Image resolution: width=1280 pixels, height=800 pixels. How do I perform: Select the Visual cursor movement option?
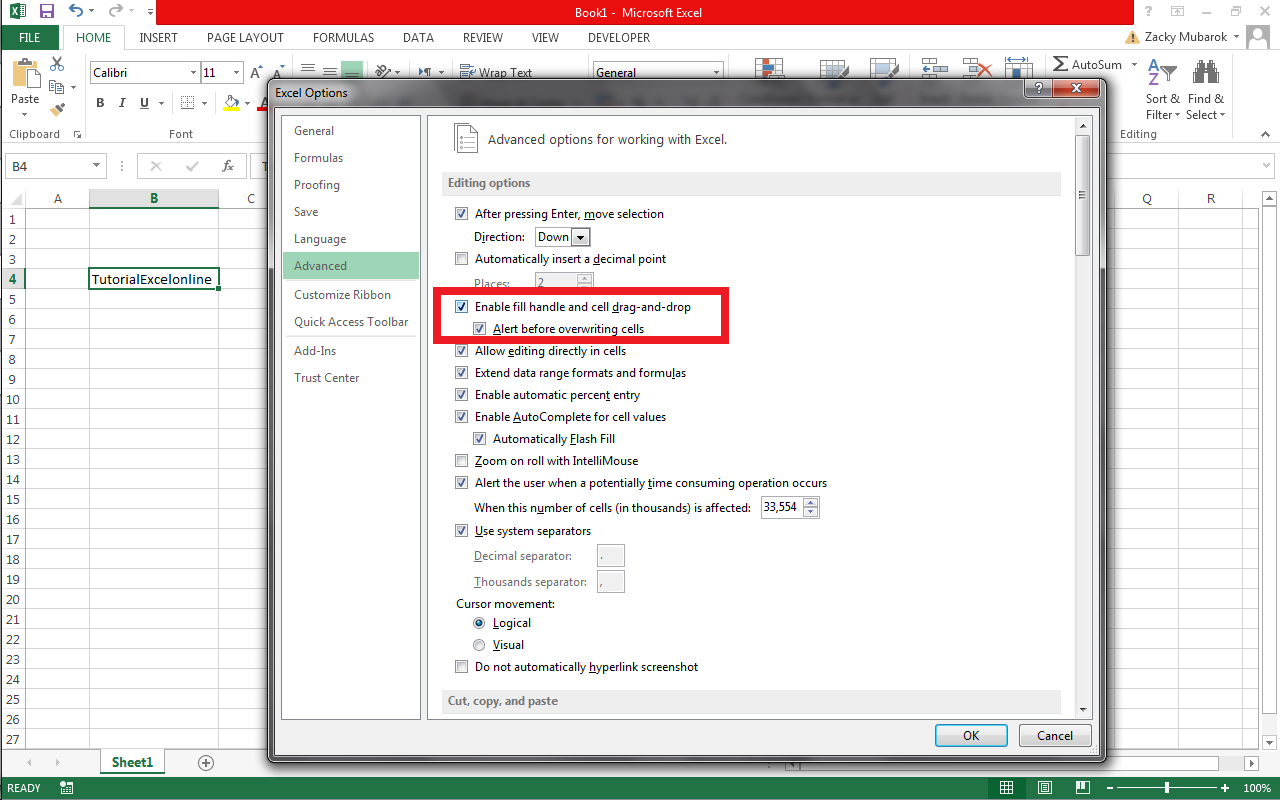click(x=479, y=644)
